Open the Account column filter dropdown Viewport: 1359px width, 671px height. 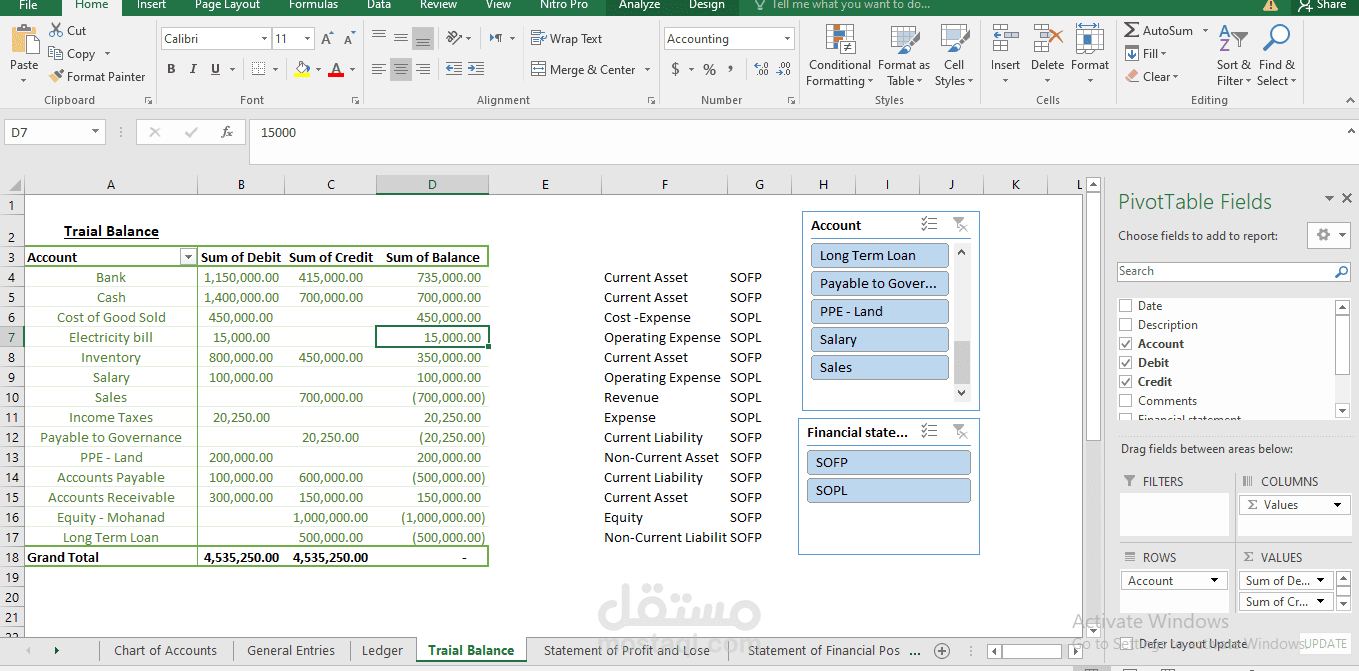(188, 257)
